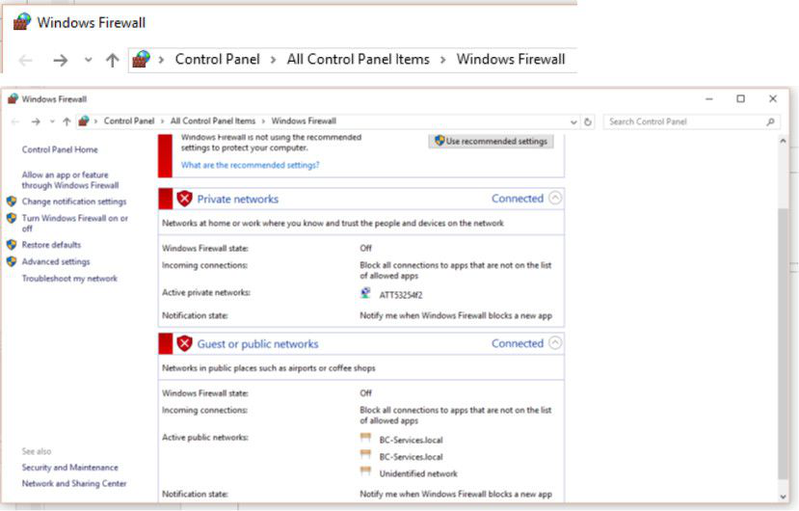799x511 pixels.
Task: Click the ATT53254f2 network icon
Action: click(366, 294)
